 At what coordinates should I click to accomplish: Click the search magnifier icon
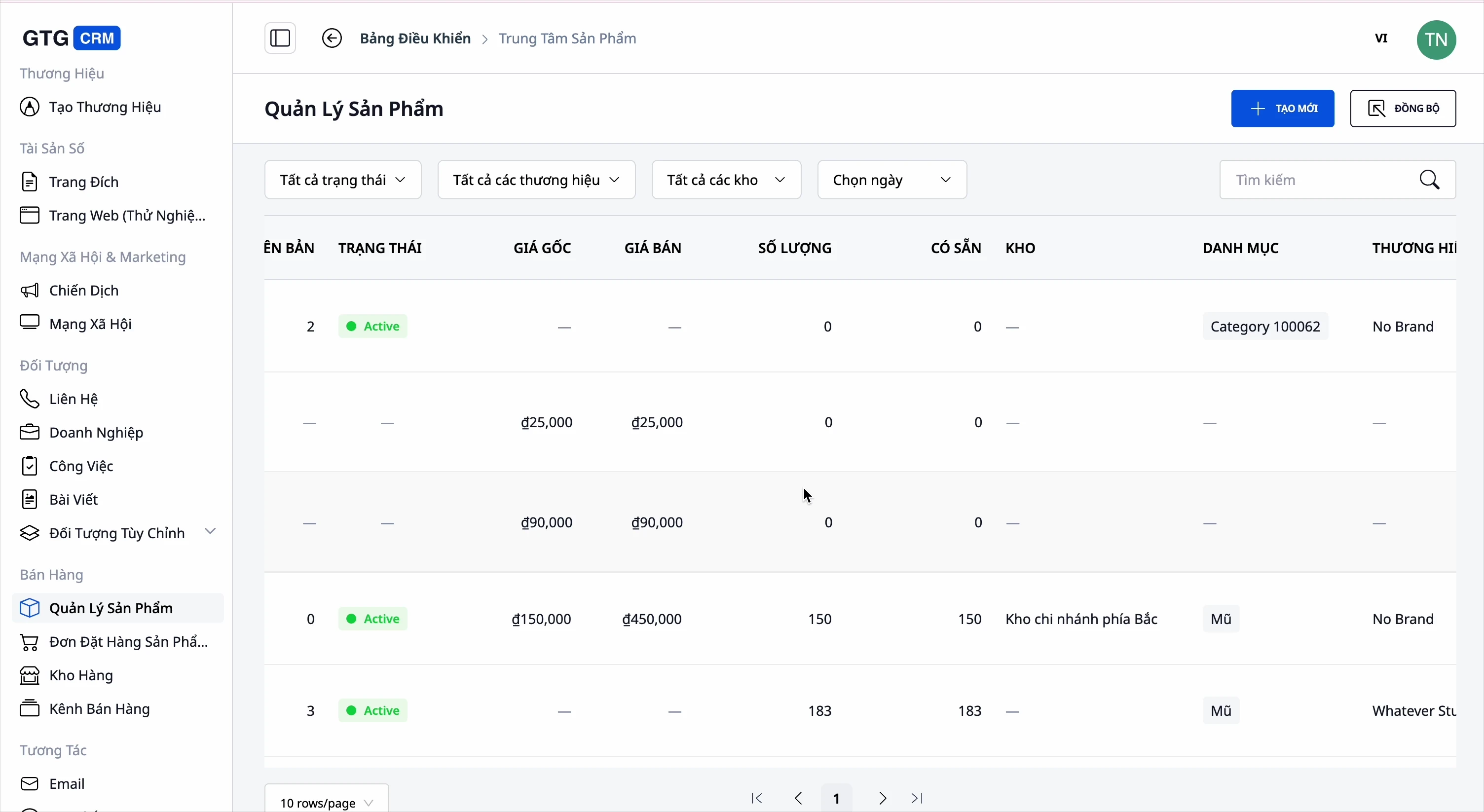(x=1430, y=180)
